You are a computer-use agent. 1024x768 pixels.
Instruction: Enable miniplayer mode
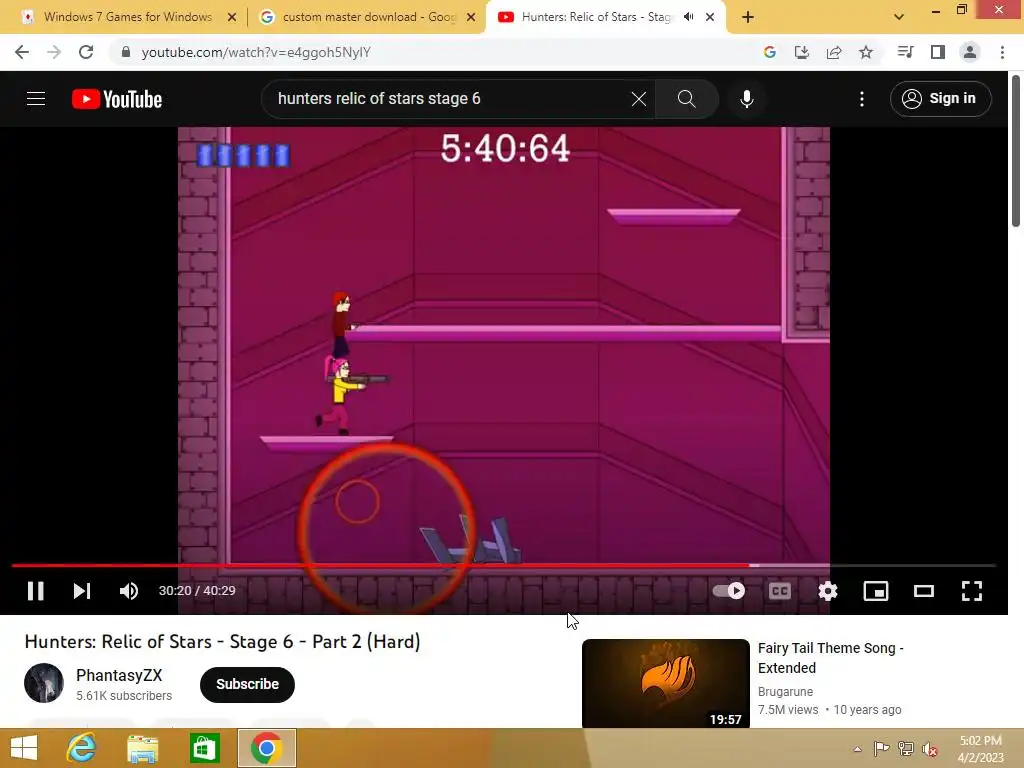[875, 590]
